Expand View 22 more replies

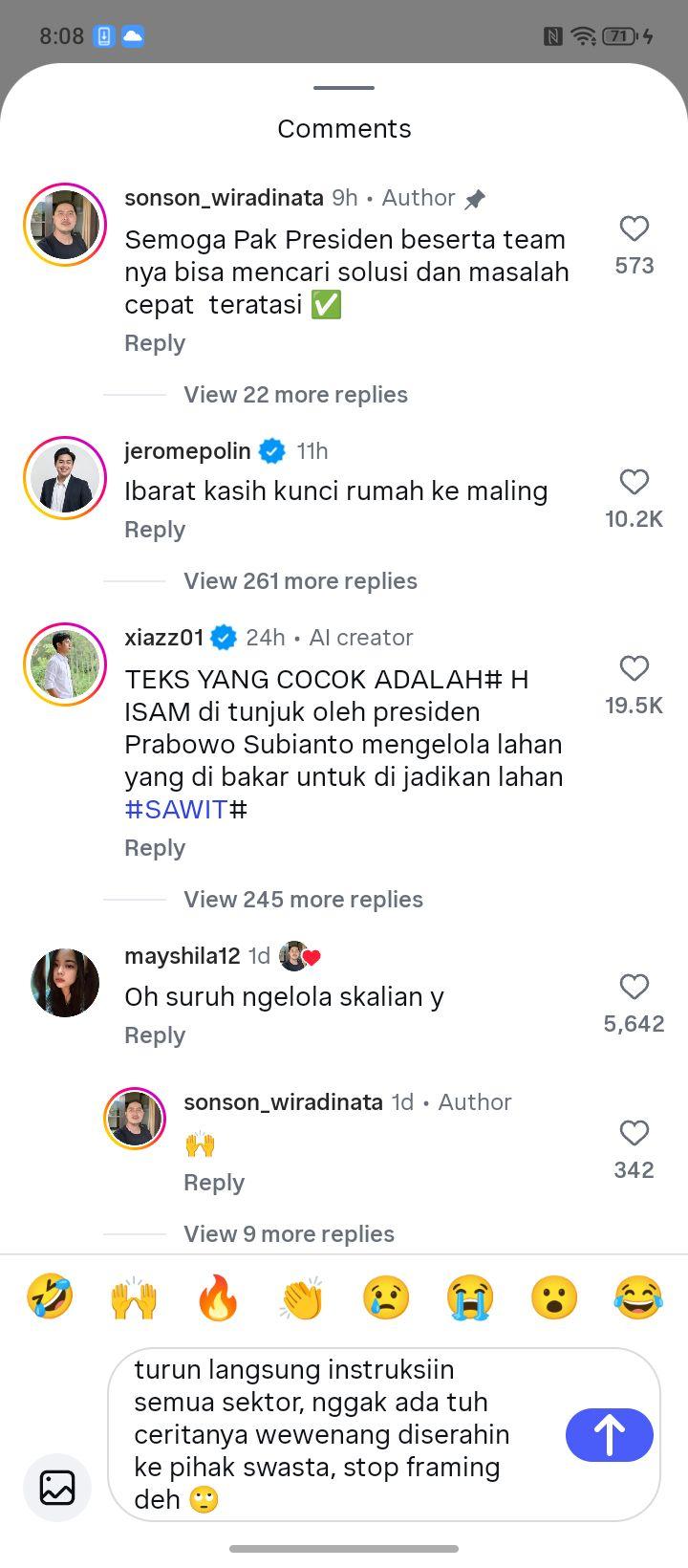(295, 395)
